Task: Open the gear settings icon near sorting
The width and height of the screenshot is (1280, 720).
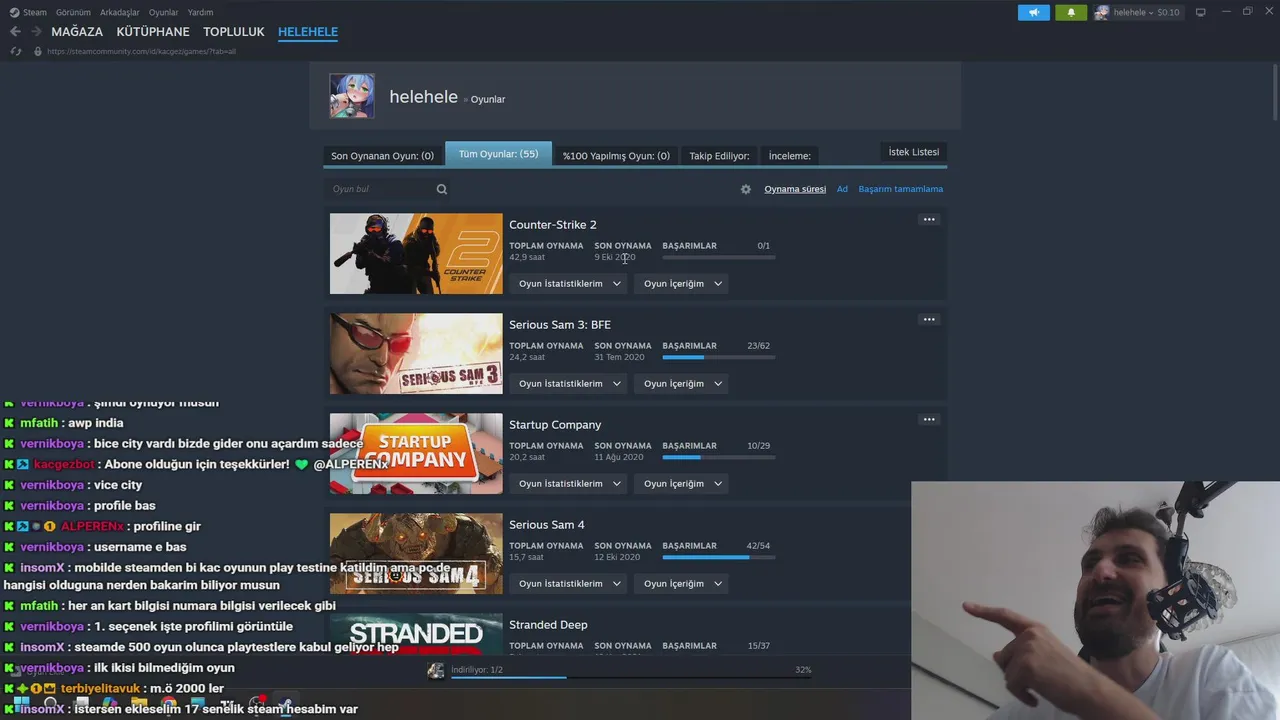Action: point(746,189)
